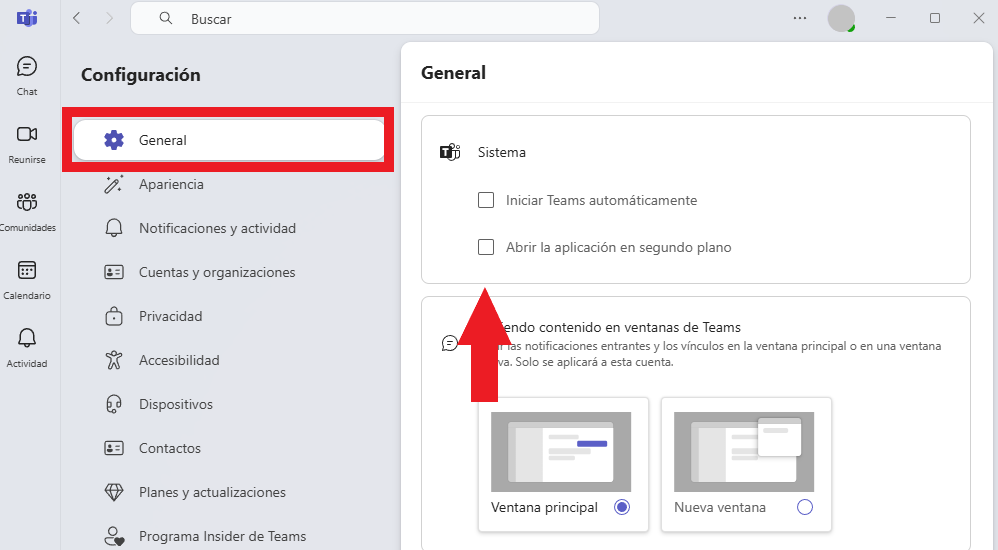
Task: Click the Teams logo in the top-left corner
Action: (x=27, y=18)
